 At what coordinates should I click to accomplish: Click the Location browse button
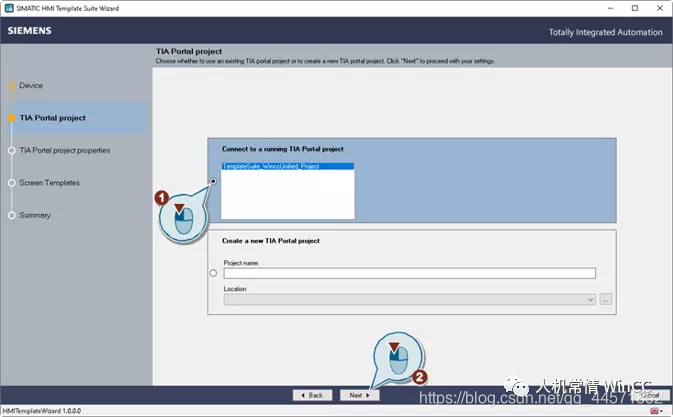pos(606,299)
